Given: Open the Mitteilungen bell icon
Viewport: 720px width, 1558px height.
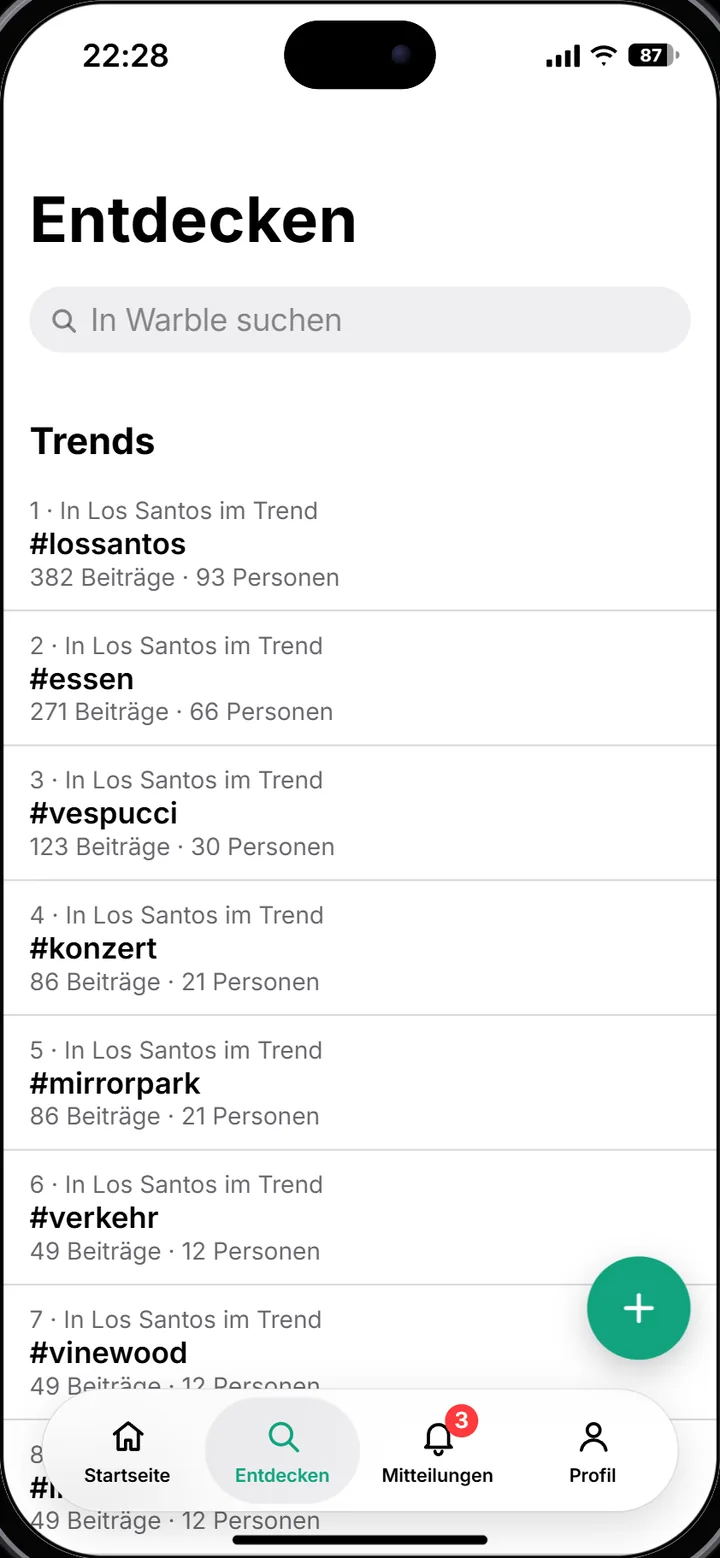Looking at the screenshot, I should [x=438, y=1439].
